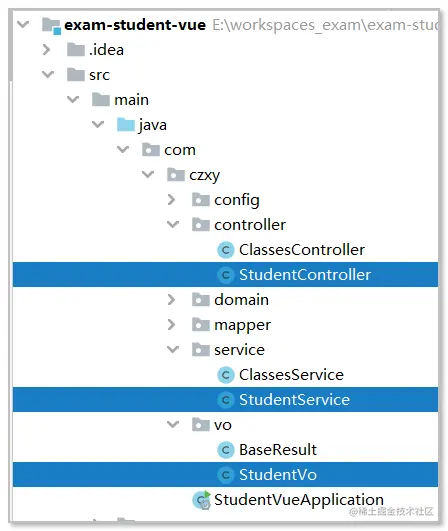This screenshot has height=531, width=448.
Task: Click the ClassesService class icon
Action: tap(226, 375)
